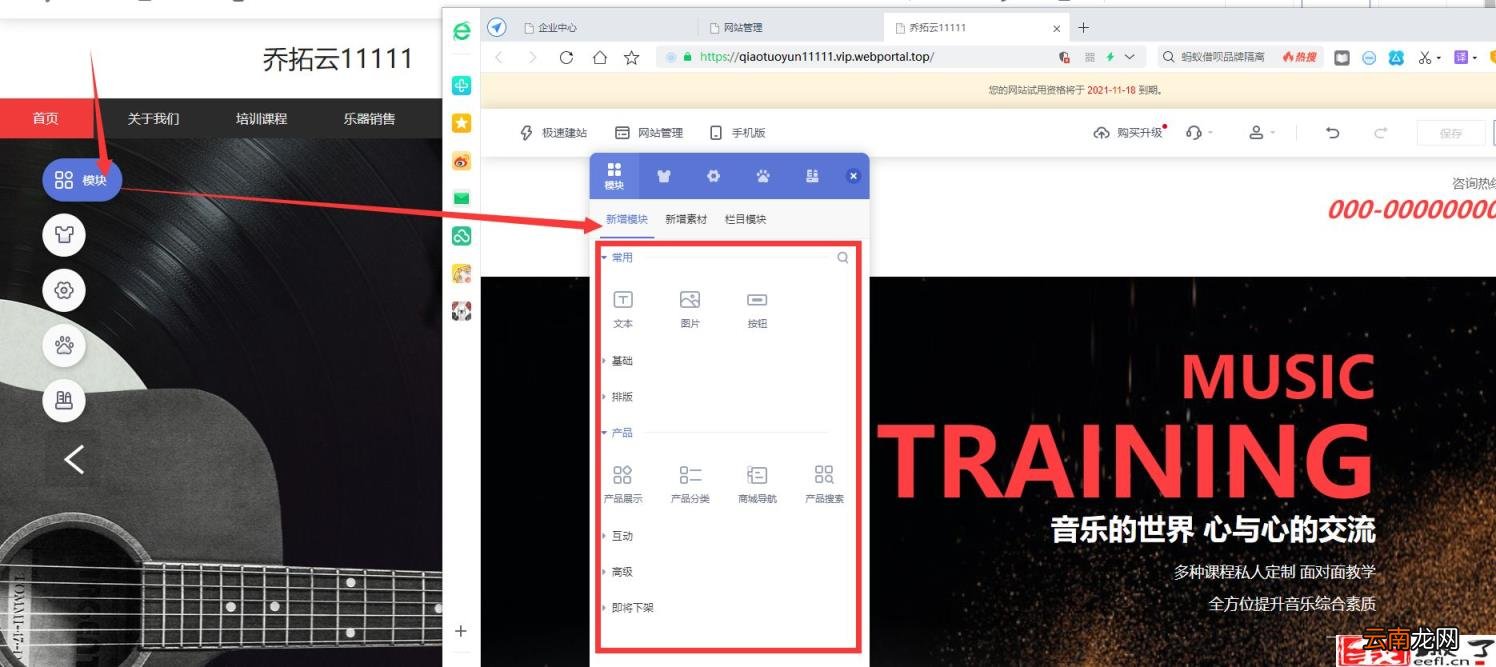Expand the 排版 module group
The height and width of the screenshot is (667, 1496).
(617, 397)
